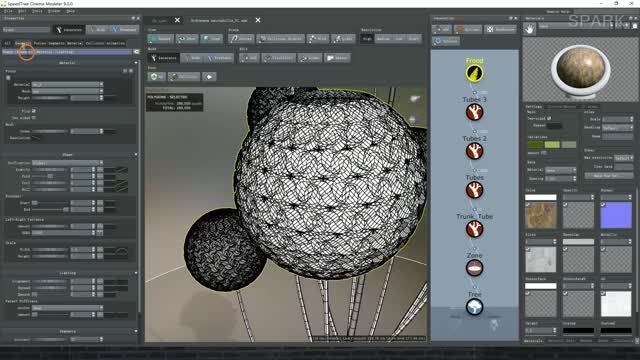Toggle the Flip checkbox in Properties panel
640x360 pixels.
pyautogui.click(x=33, y=111)
